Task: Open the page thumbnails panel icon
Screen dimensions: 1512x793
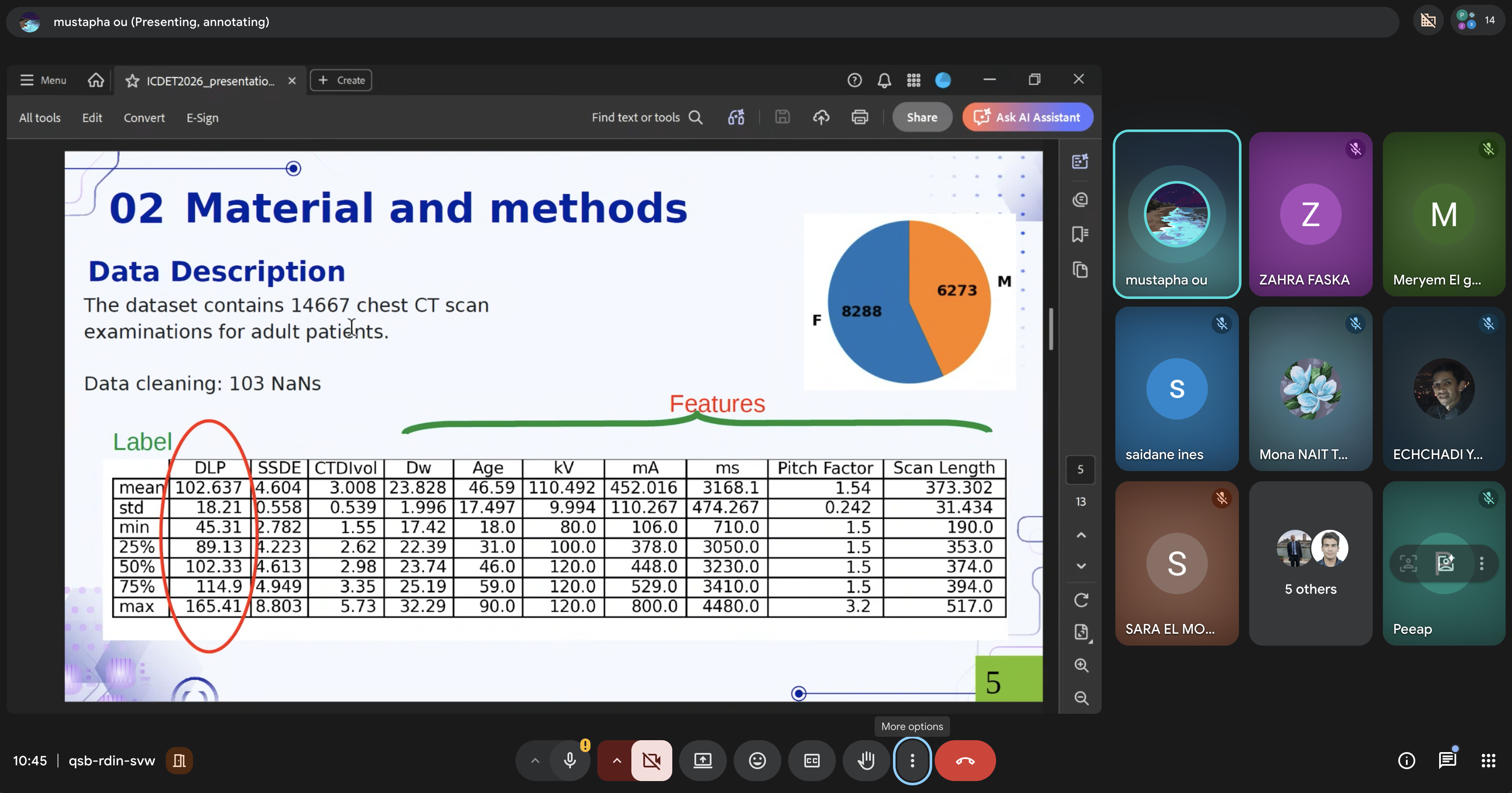Action: coord(1080,269)
